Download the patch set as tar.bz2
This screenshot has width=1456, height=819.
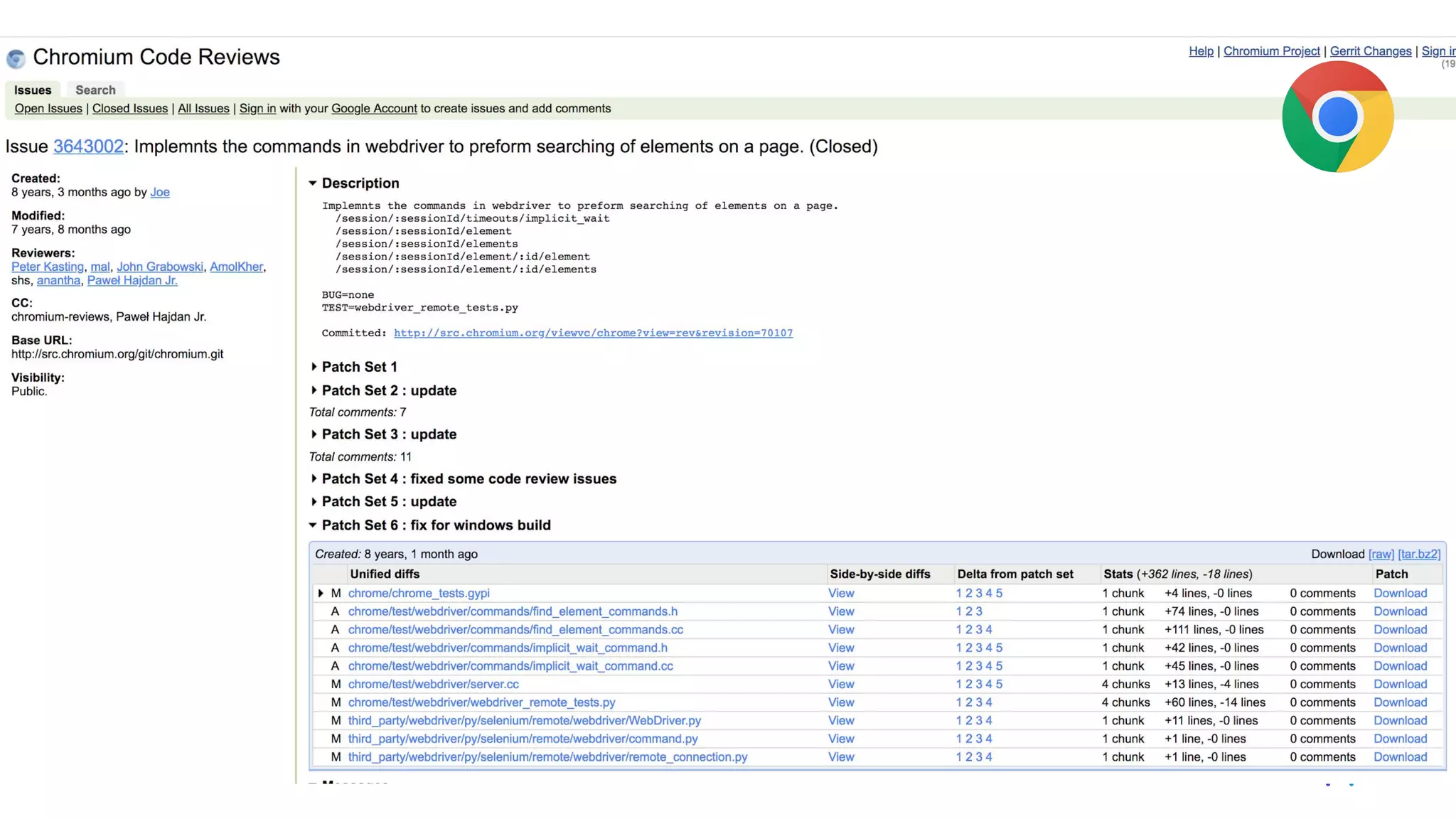pyautogui.click(x=1418, y=555)
